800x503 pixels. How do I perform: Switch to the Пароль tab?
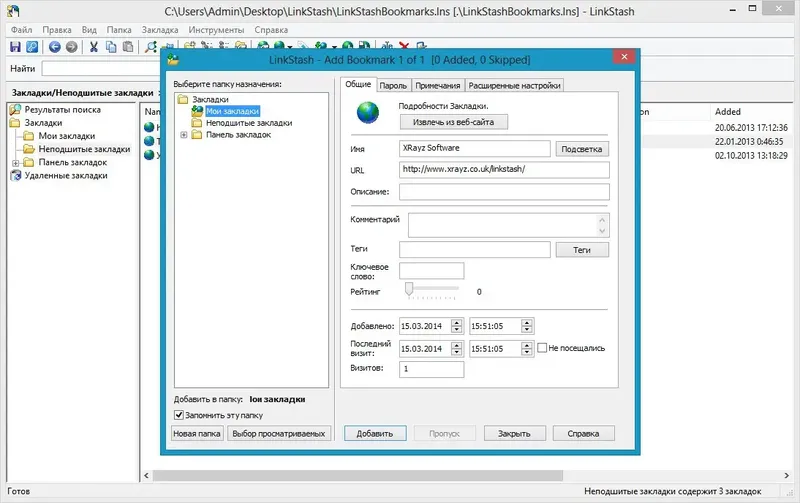coord(393,86)
